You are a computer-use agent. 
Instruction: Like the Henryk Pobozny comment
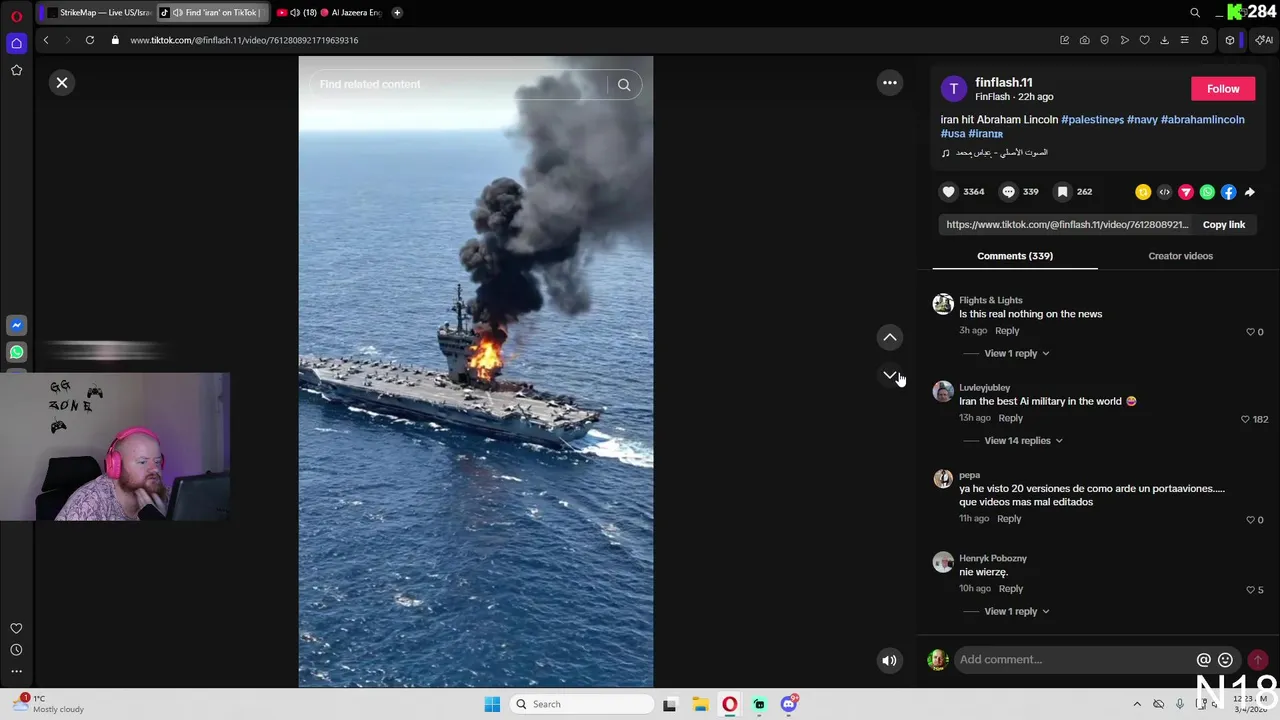coord(1250,590)
